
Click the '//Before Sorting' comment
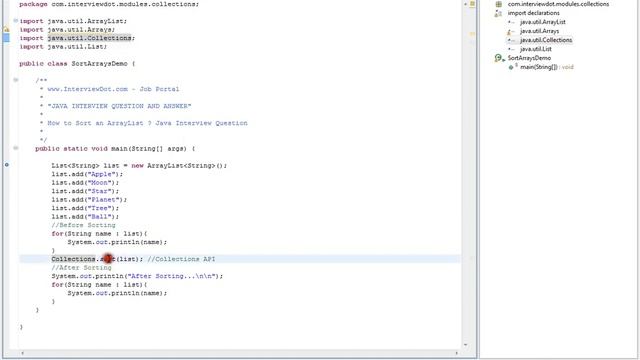coord(83,225)
